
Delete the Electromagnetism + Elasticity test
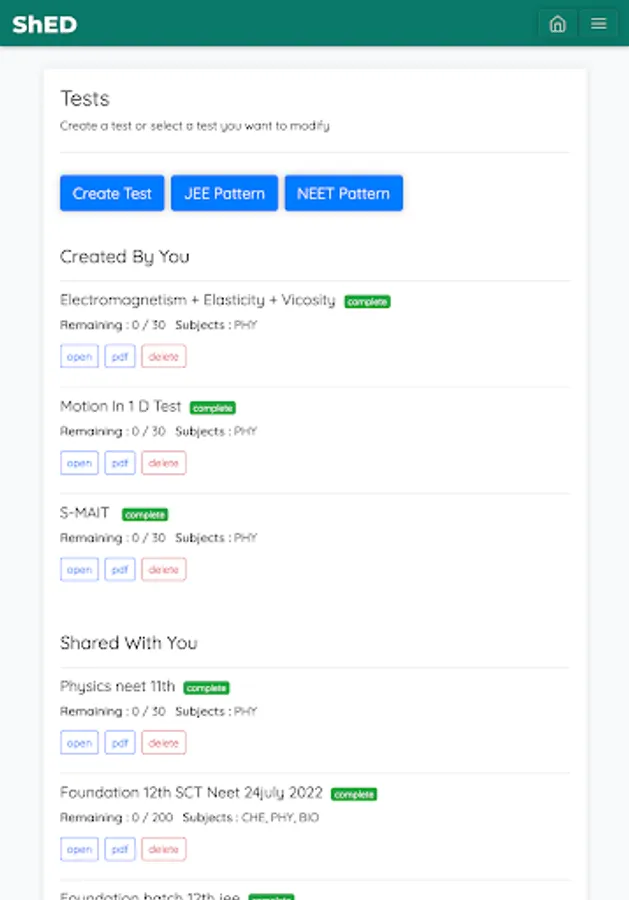pos(163,356)
